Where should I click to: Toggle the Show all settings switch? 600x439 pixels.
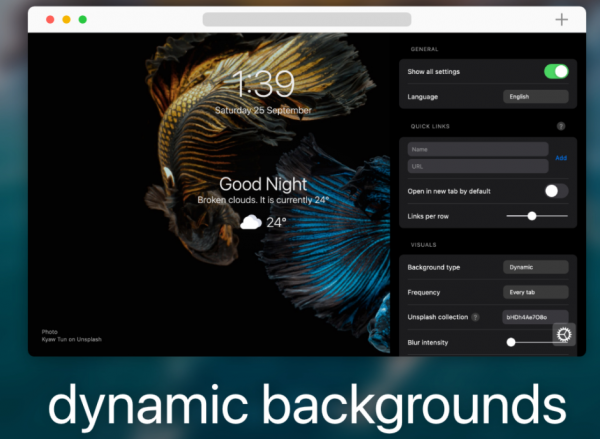[556, 72]
